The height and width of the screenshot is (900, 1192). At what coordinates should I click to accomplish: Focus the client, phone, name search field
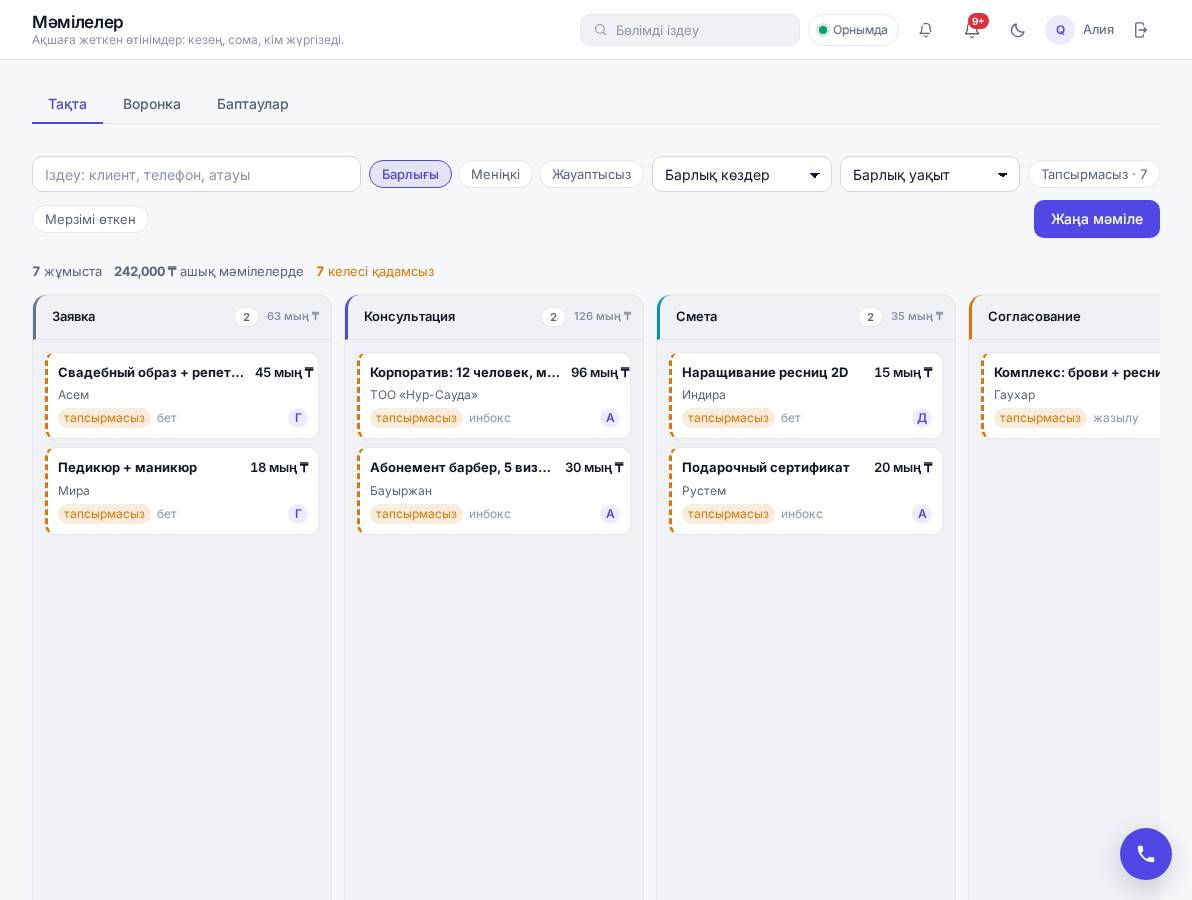[x=196, y=174]
